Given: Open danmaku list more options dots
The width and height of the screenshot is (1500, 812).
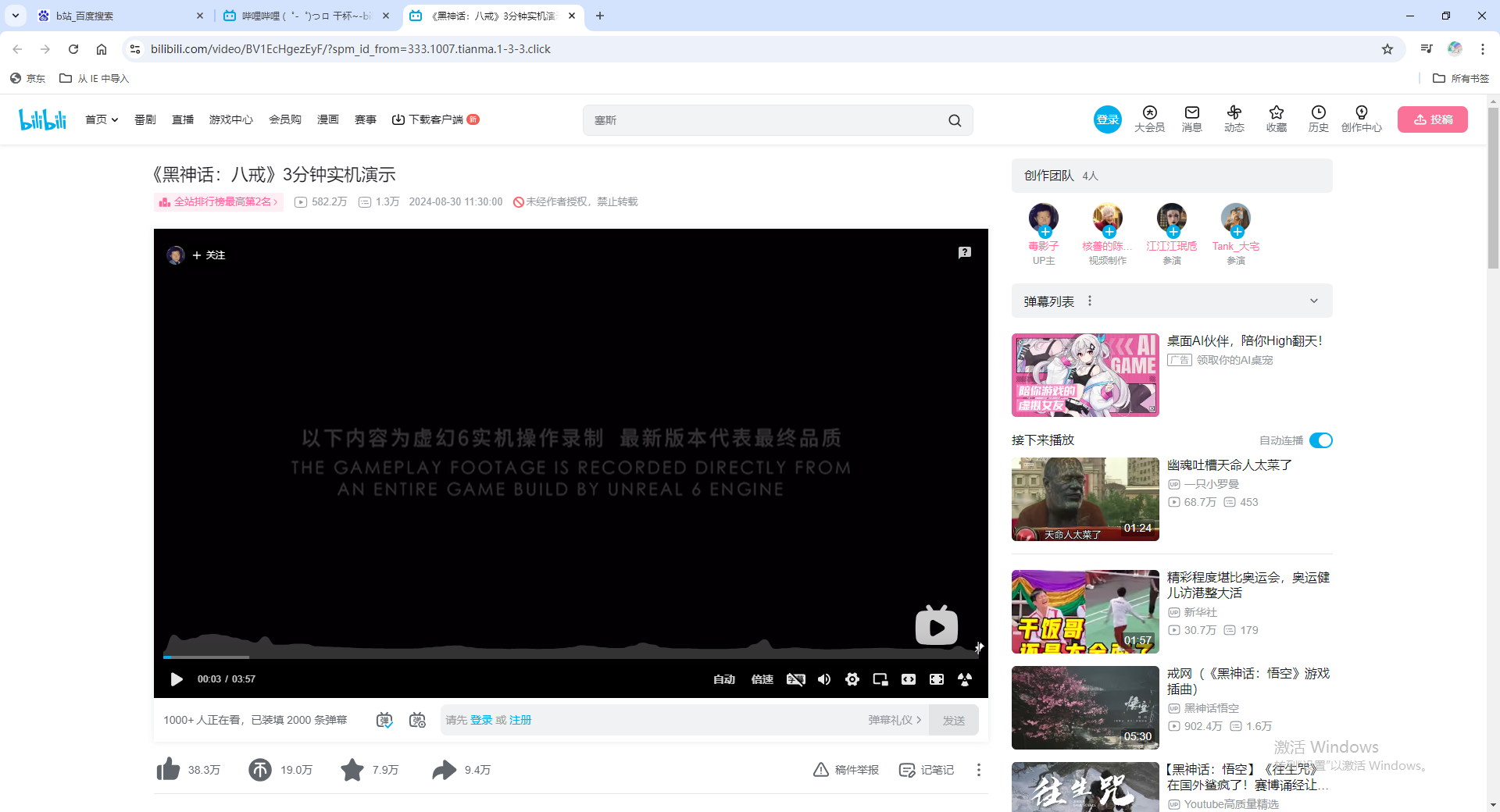Looking at the screenshot, I should [x=1090, y=301].
